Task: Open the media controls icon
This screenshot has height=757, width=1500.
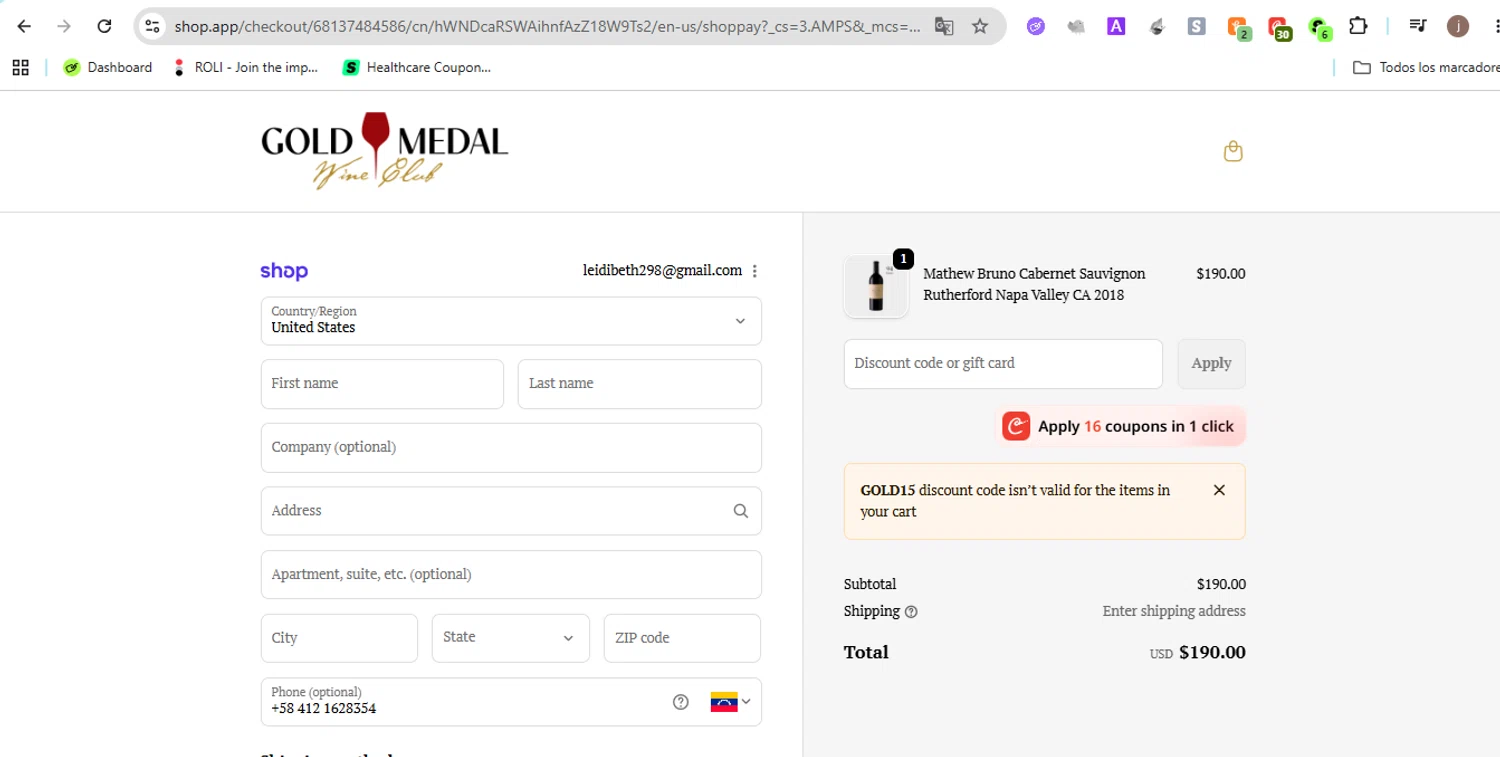Action: pos(1417,26)
